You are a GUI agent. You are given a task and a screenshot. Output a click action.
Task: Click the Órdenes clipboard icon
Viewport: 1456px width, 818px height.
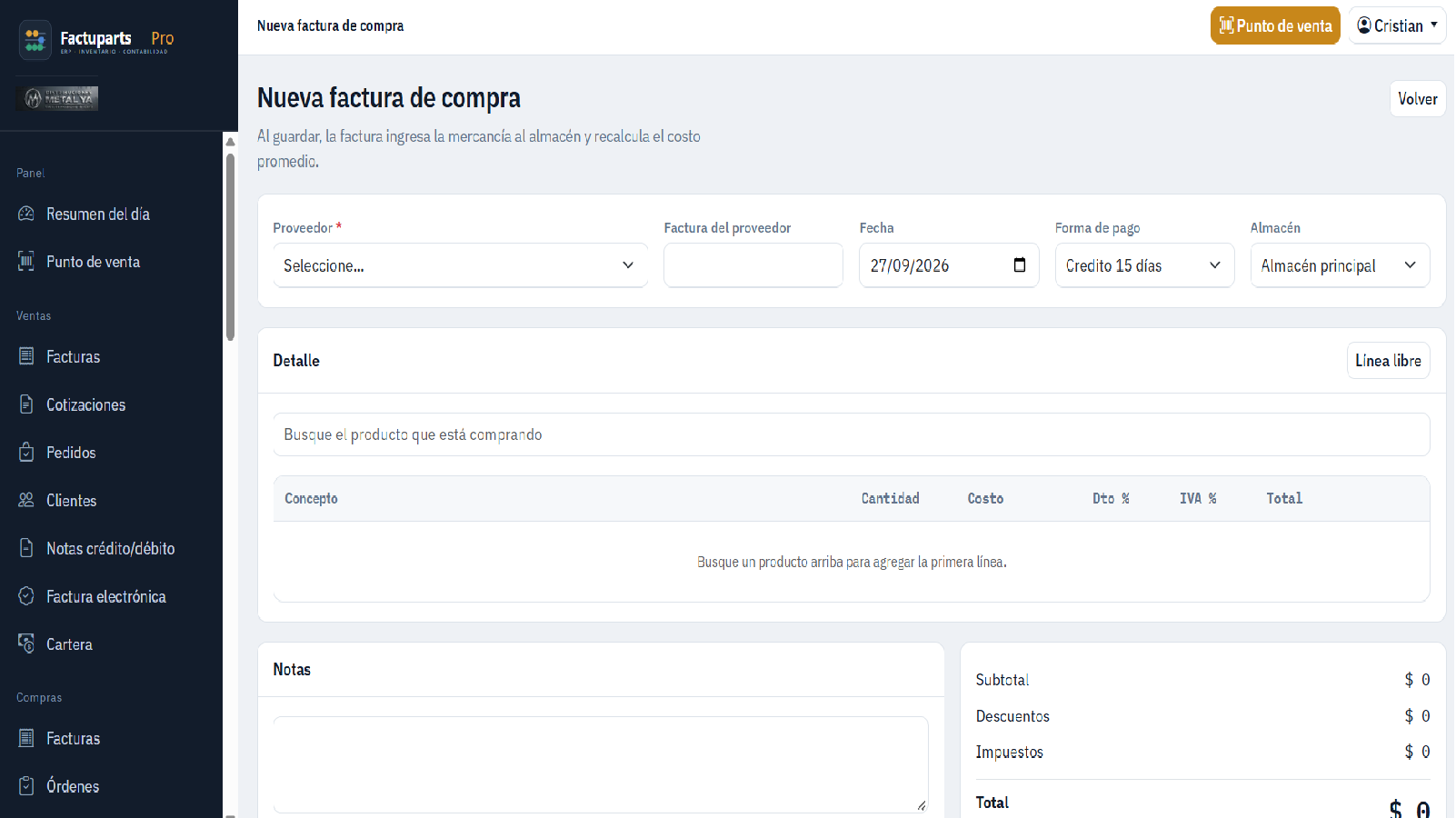coord(26,786)
